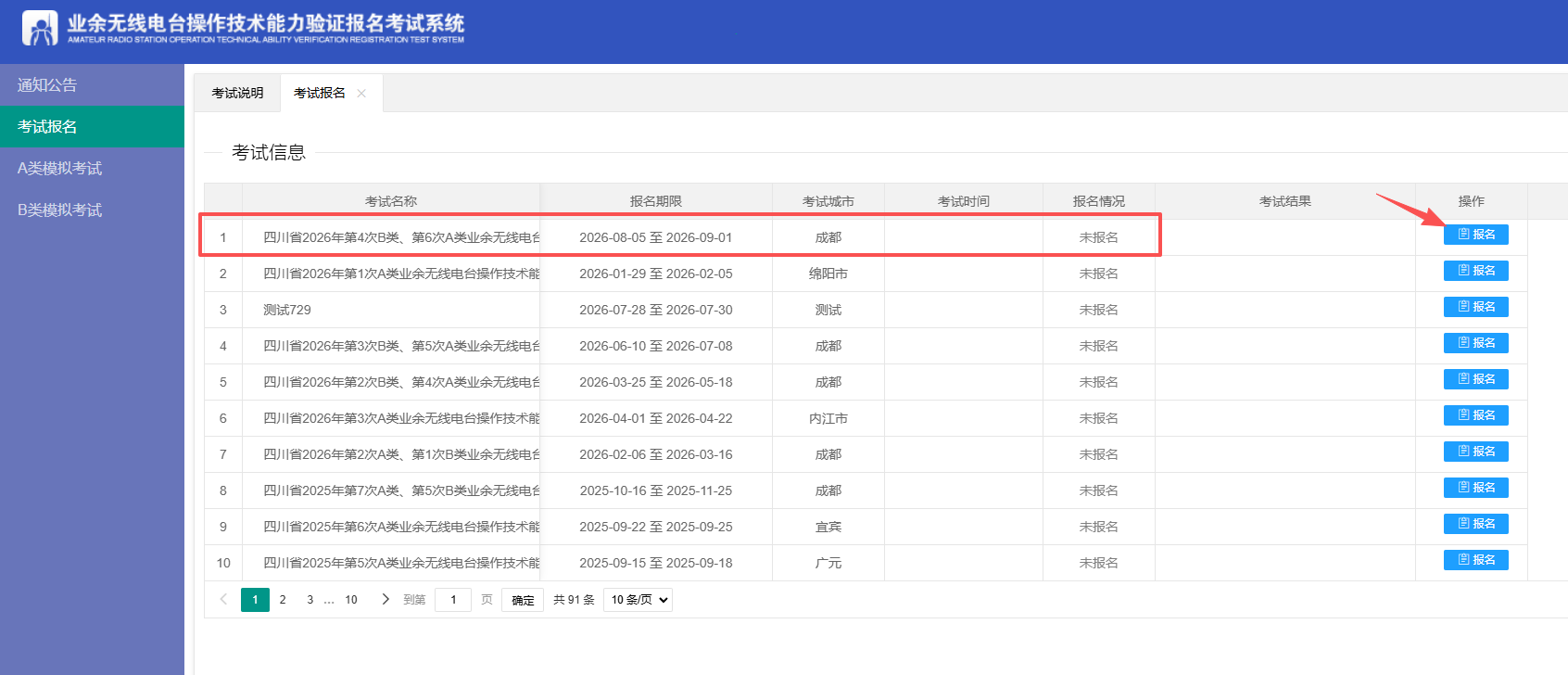Open 考试报名 in the sidebar
Screen dimensions: 1568x675
(x=92, y=126)
